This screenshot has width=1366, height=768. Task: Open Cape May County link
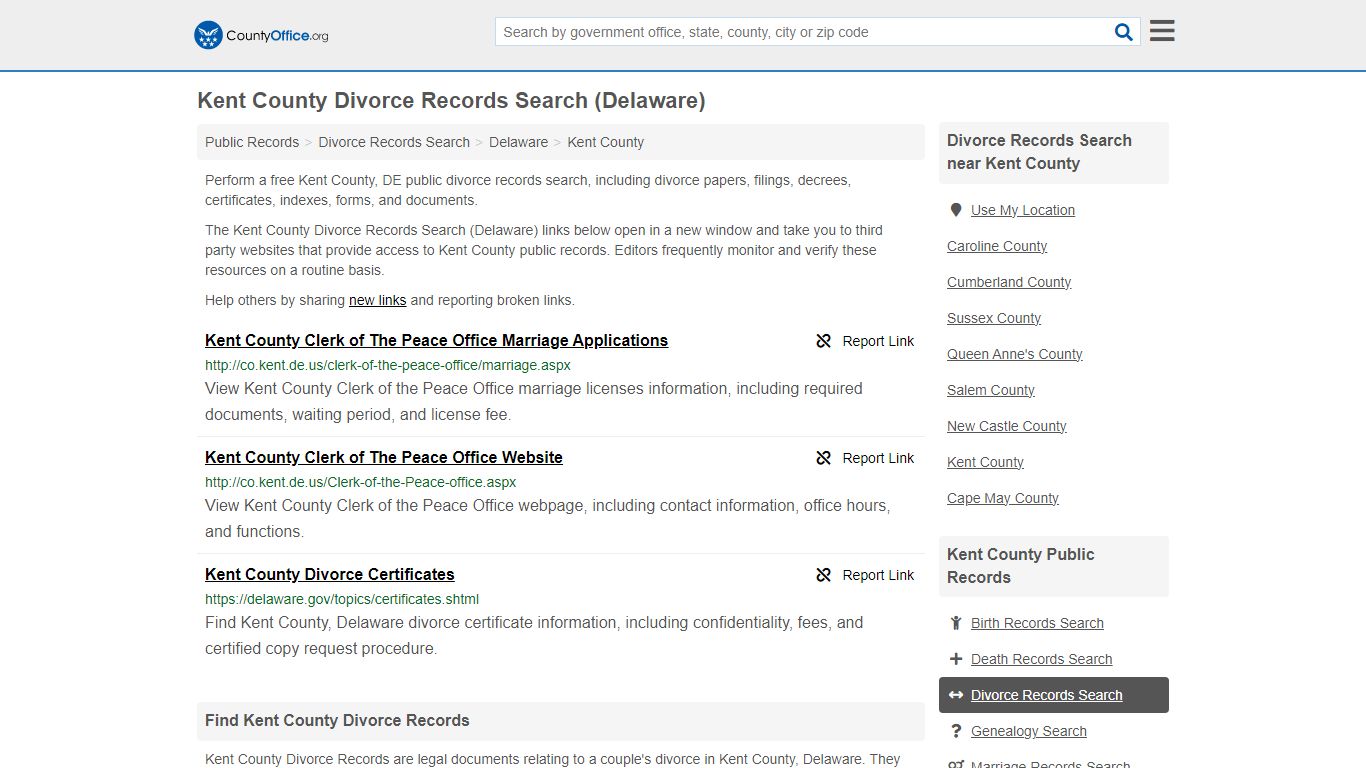click(1003, 498)
